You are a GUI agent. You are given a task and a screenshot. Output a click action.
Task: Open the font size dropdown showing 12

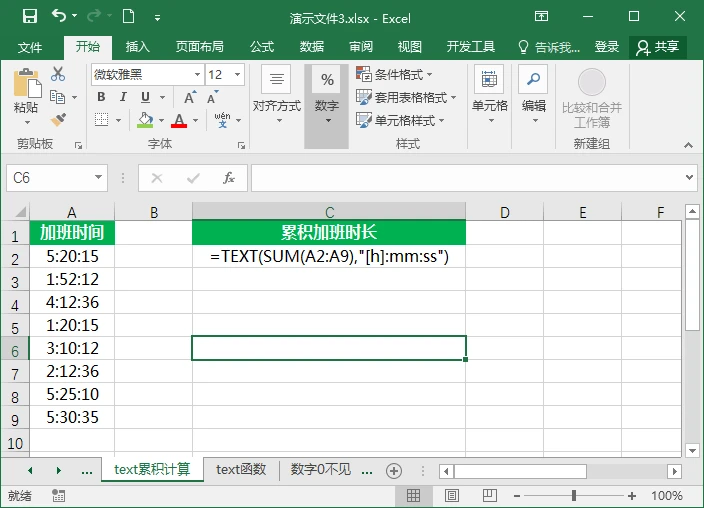(x=238, y=74)
